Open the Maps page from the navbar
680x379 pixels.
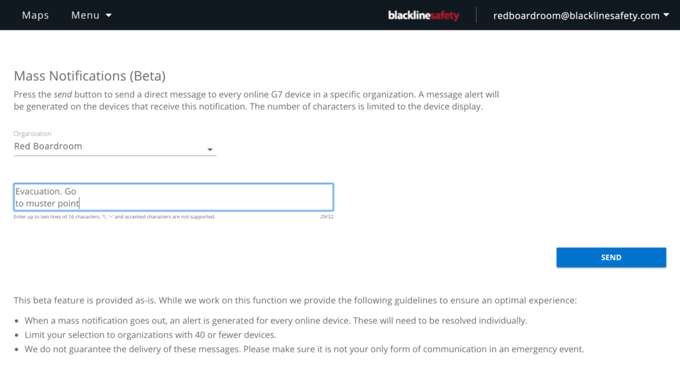pos(35,15)
